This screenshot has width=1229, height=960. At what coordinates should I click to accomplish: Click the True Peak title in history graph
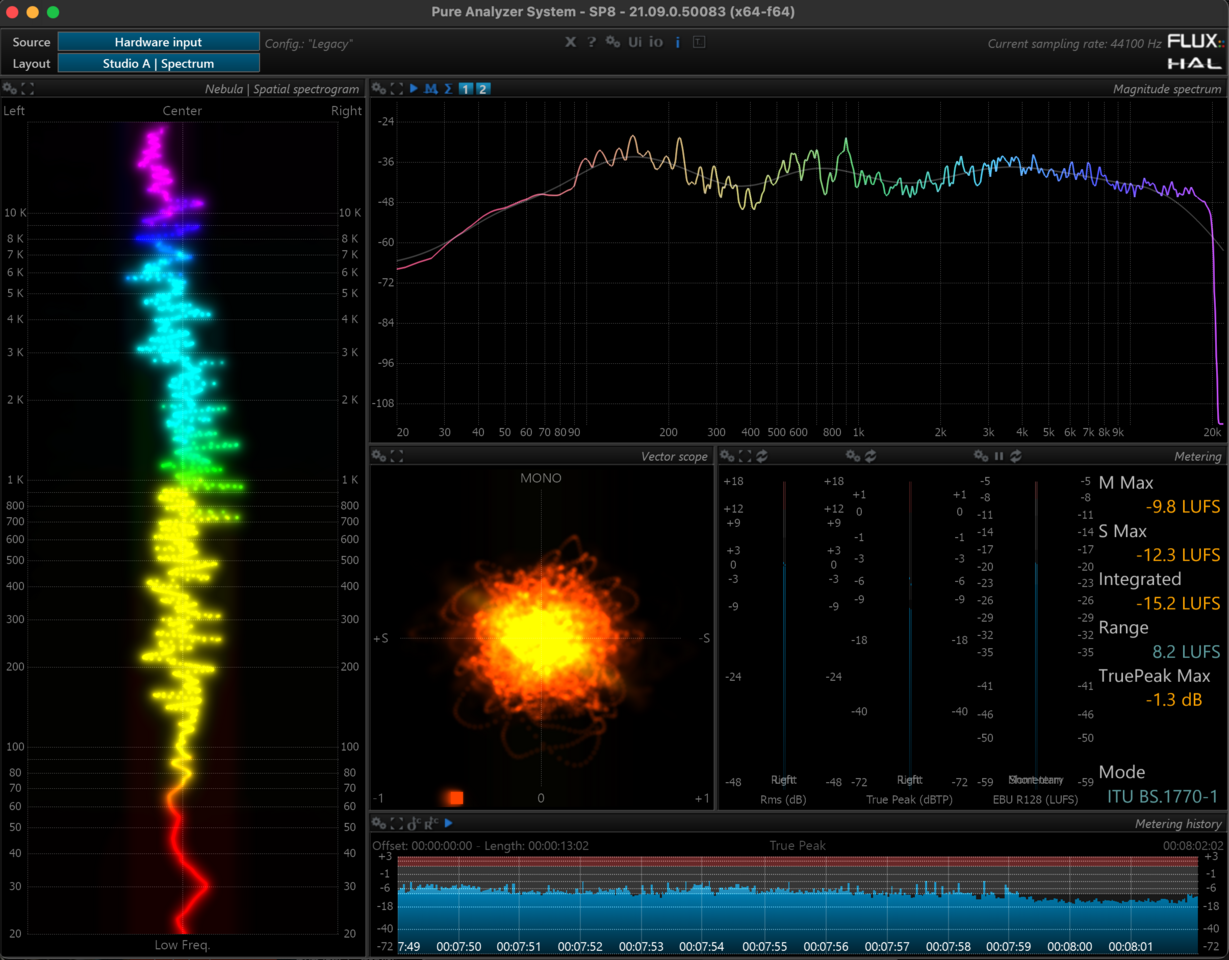coord(797,846)
